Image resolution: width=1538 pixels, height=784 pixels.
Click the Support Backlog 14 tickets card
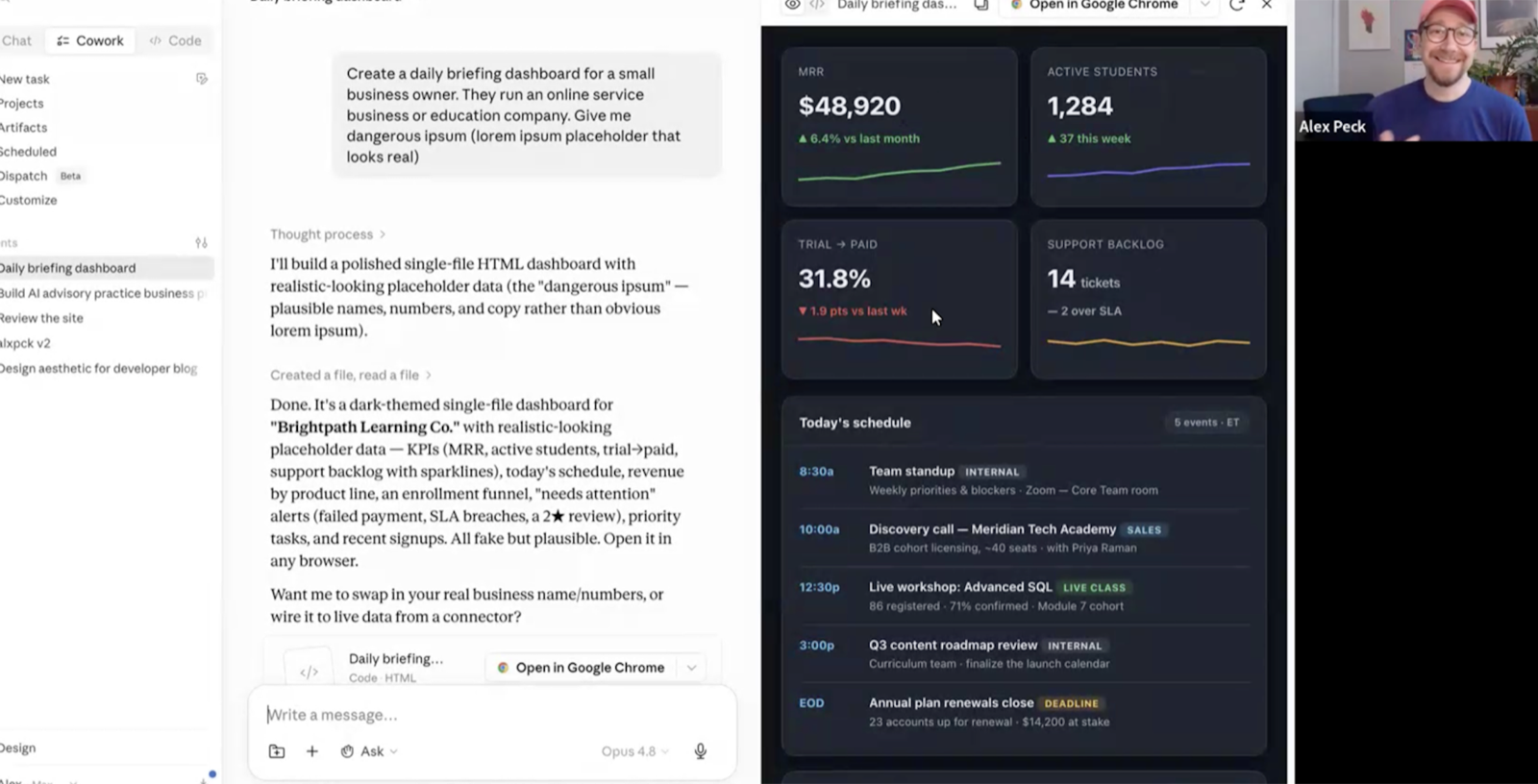click(x=1148, y=299)
